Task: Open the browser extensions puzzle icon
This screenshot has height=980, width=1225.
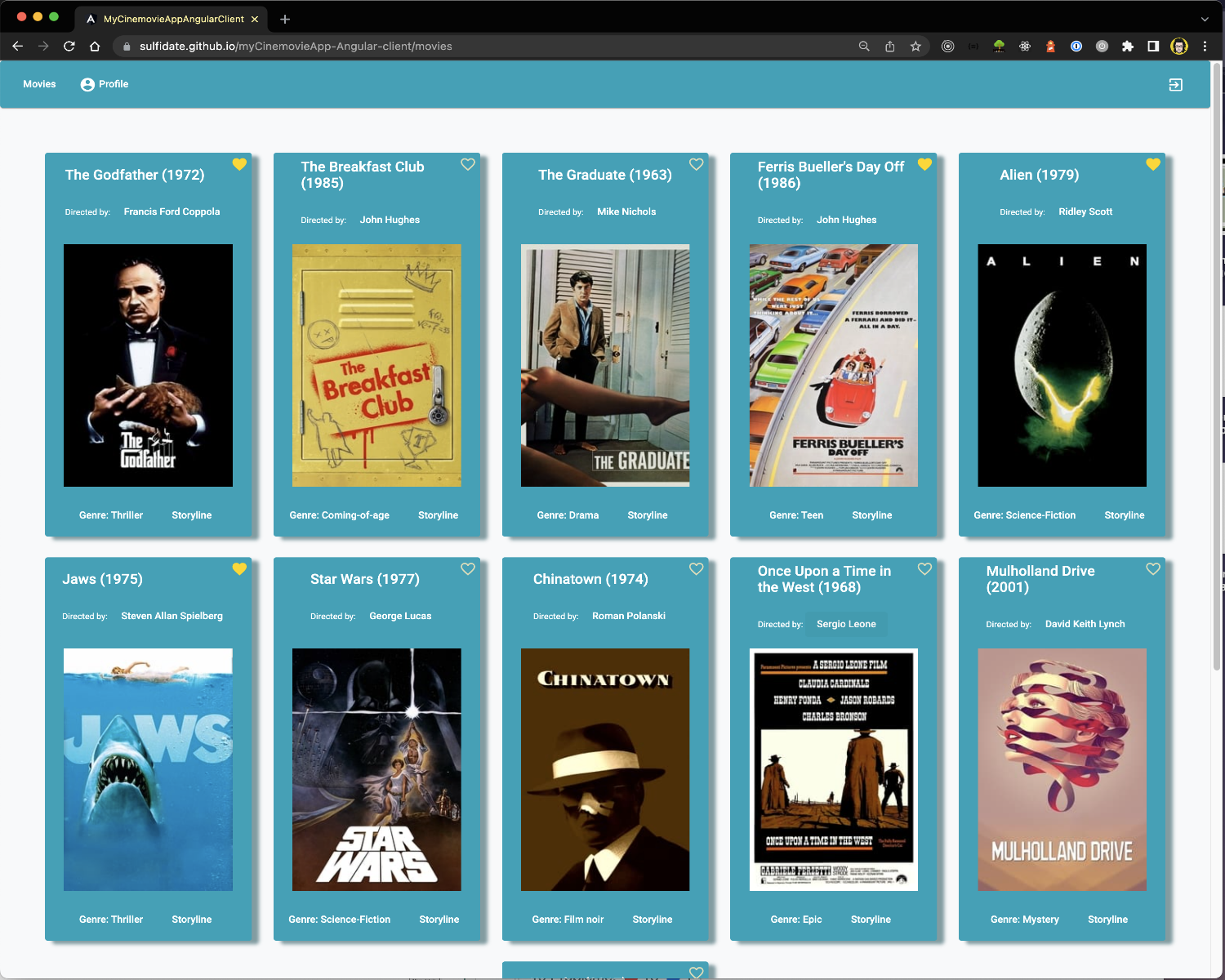Action: [1127, 47]
